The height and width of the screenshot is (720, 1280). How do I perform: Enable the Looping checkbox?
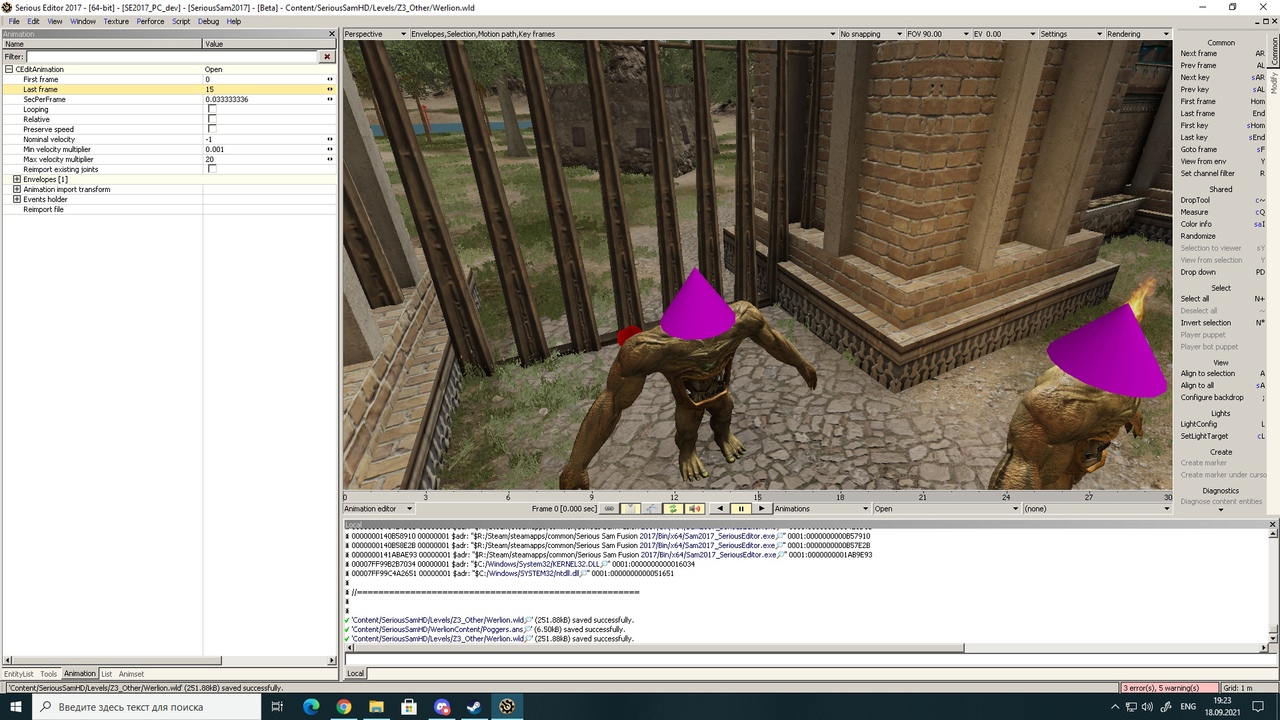click(x=212, y=109)
